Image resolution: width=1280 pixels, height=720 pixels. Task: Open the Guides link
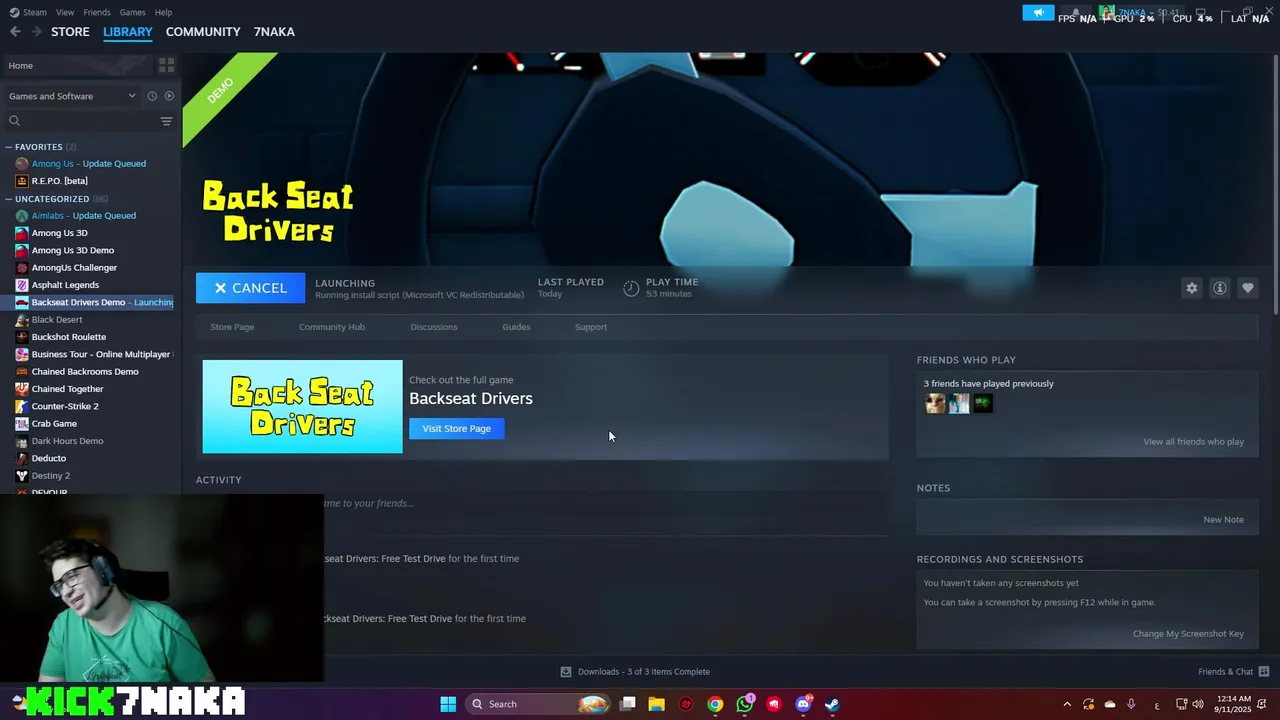(x=516, y=327)
